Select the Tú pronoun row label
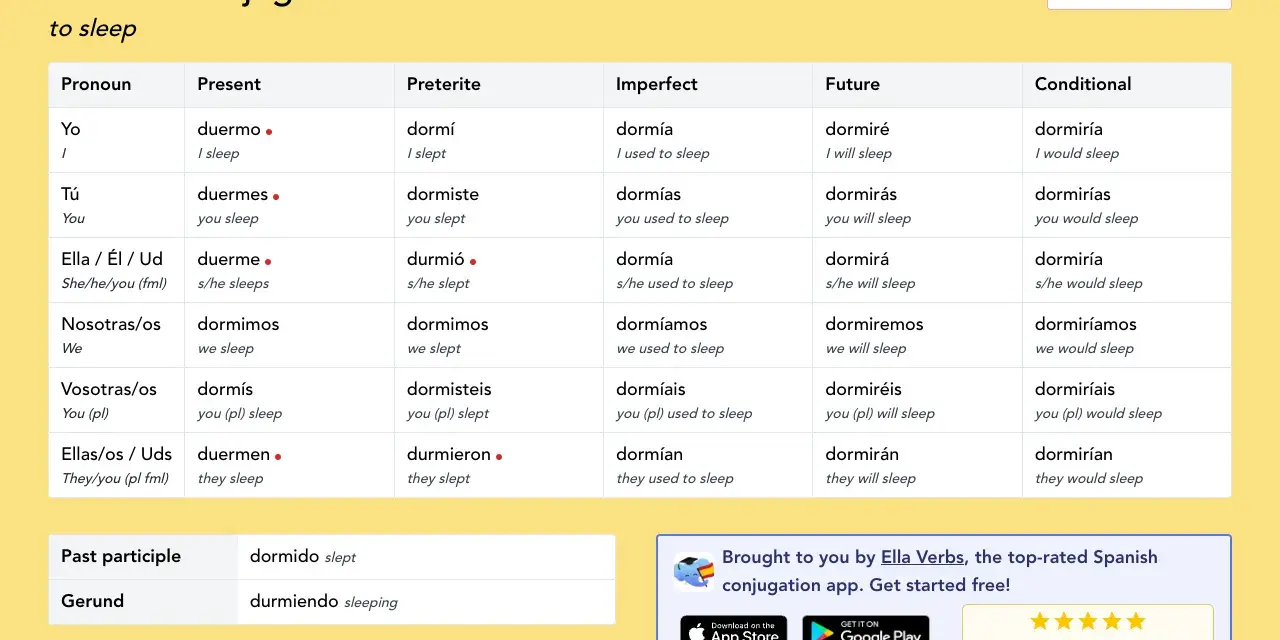1280x640 pixels. 70,194
